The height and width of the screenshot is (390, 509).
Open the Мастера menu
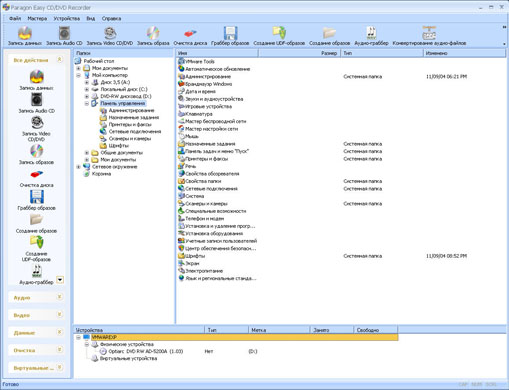pos(37,18)
